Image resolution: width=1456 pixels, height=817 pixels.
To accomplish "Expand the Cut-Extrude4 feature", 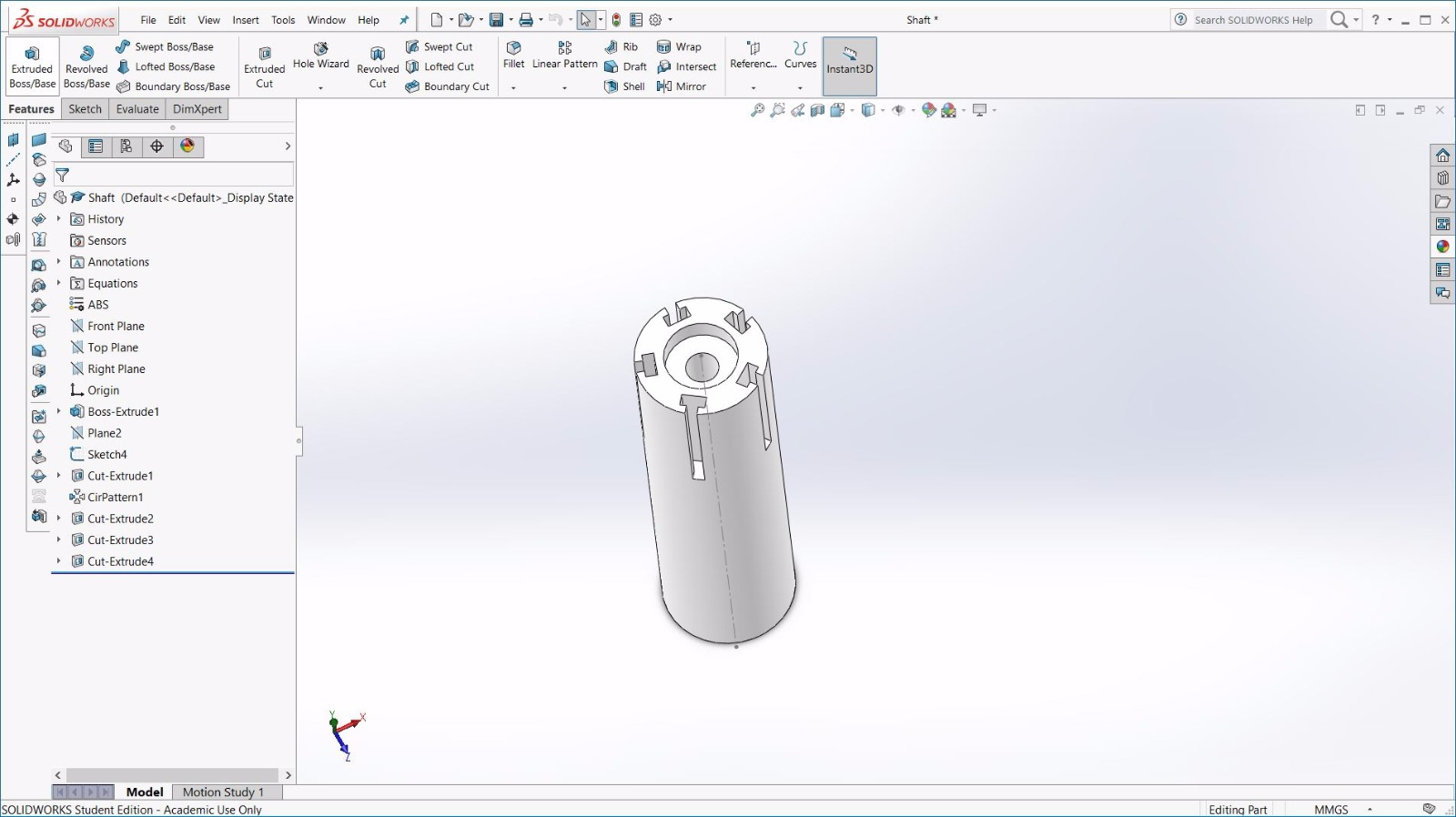I will point(59,561).
